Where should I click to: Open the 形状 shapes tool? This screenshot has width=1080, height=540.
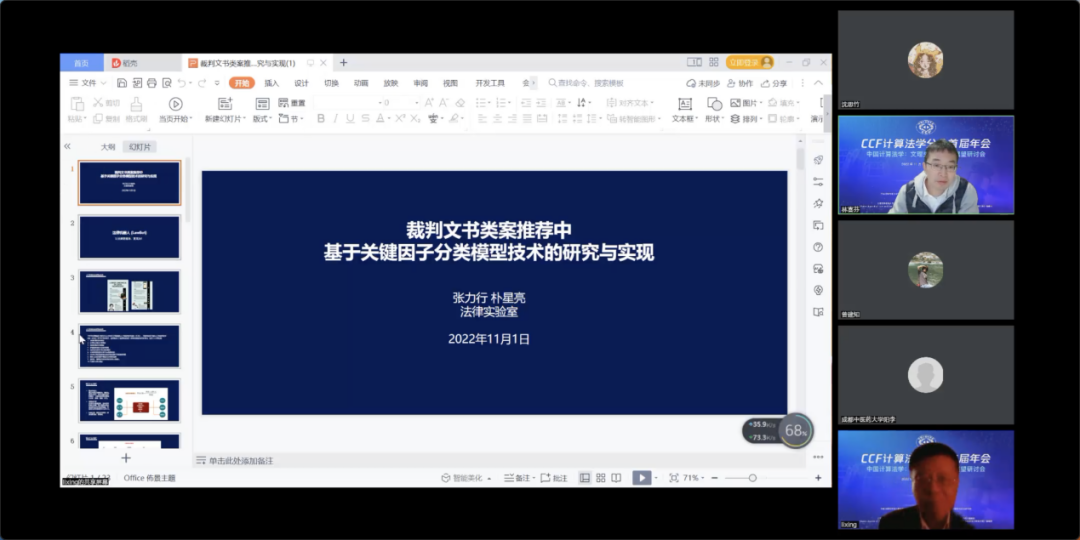(x=715, y=104)
